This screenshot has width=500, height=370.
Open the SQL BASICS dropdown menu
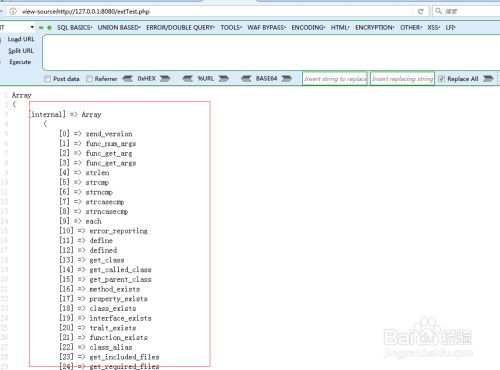(x=75, y=28)
